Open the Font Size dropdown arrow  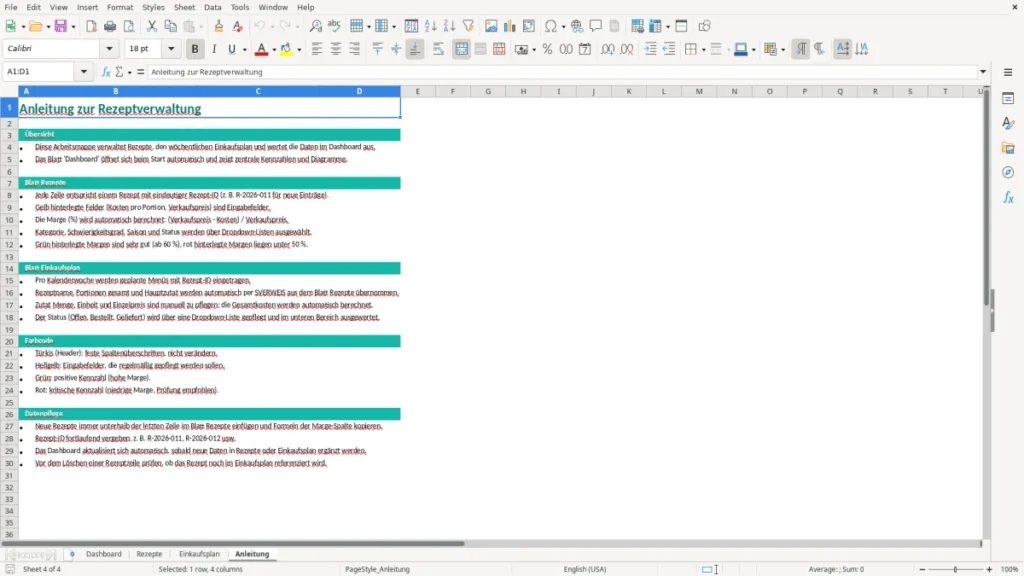click(171, 48)
